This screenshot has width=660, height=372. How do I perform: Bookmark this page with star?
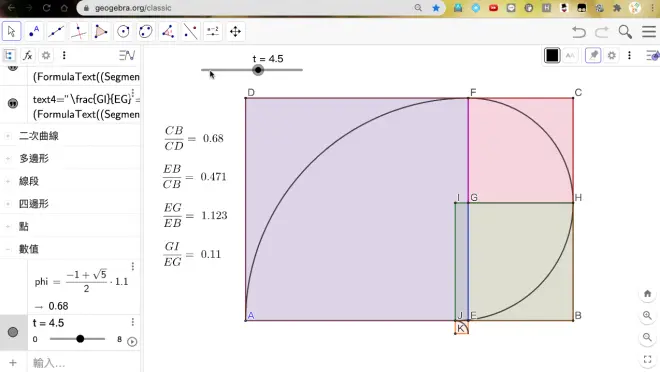(x=436, y=8)
